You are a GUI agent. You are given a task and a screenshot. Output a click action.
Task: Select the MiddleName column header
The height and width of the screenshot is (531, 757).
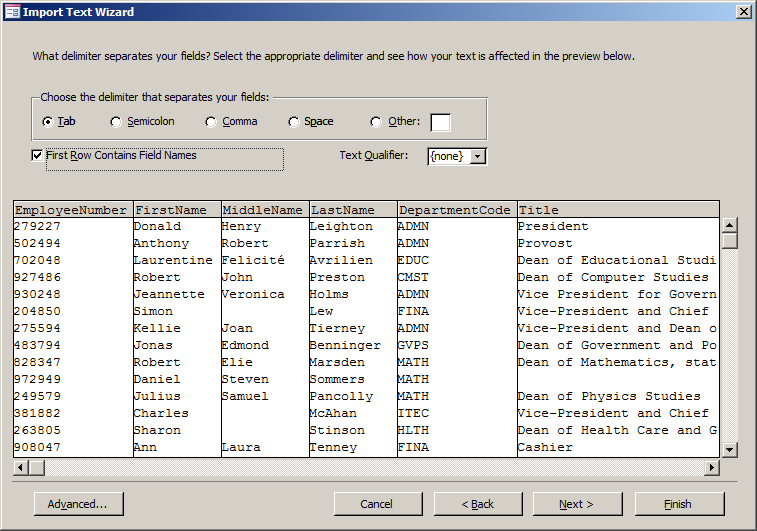pyautogui.click(x=265, y=210)
